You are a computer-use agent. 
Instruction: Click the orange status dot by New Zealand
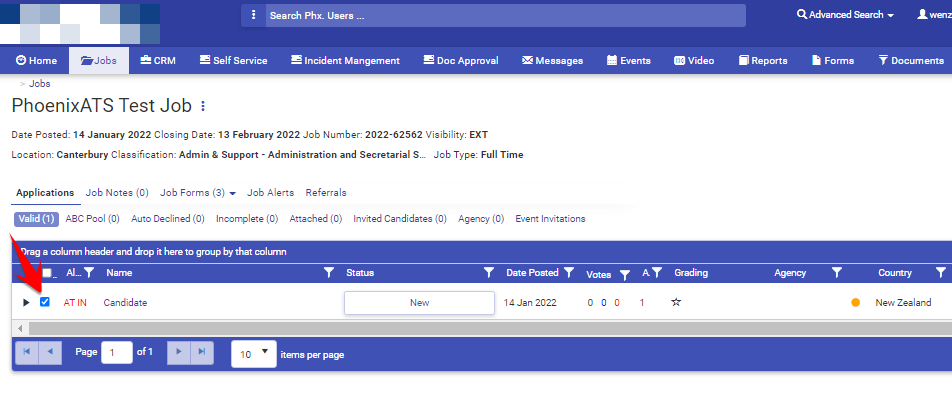click(855, 303)
